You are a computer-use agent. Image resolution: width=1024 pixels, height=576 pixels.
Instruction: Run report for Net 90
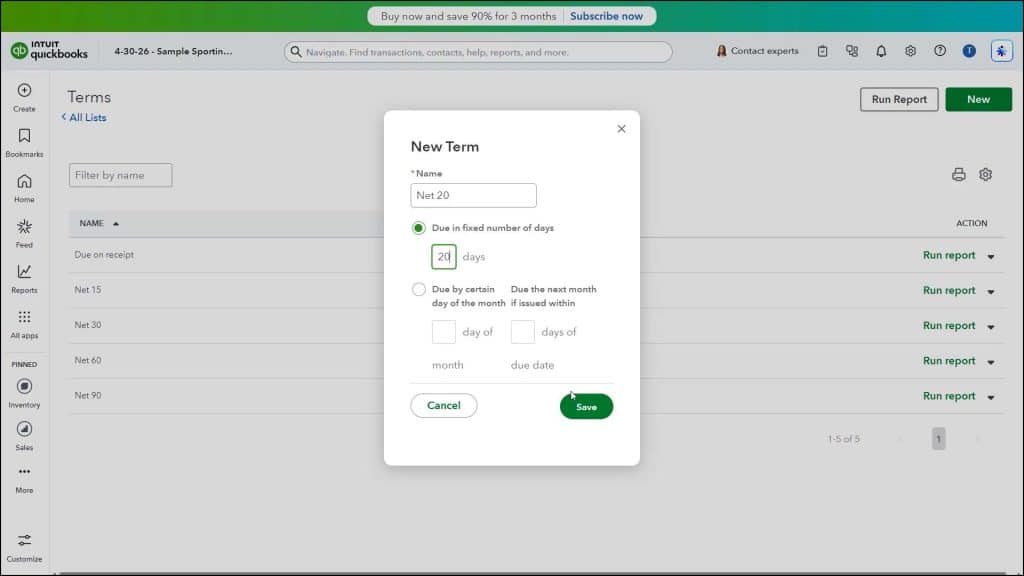tap(949, 396)
